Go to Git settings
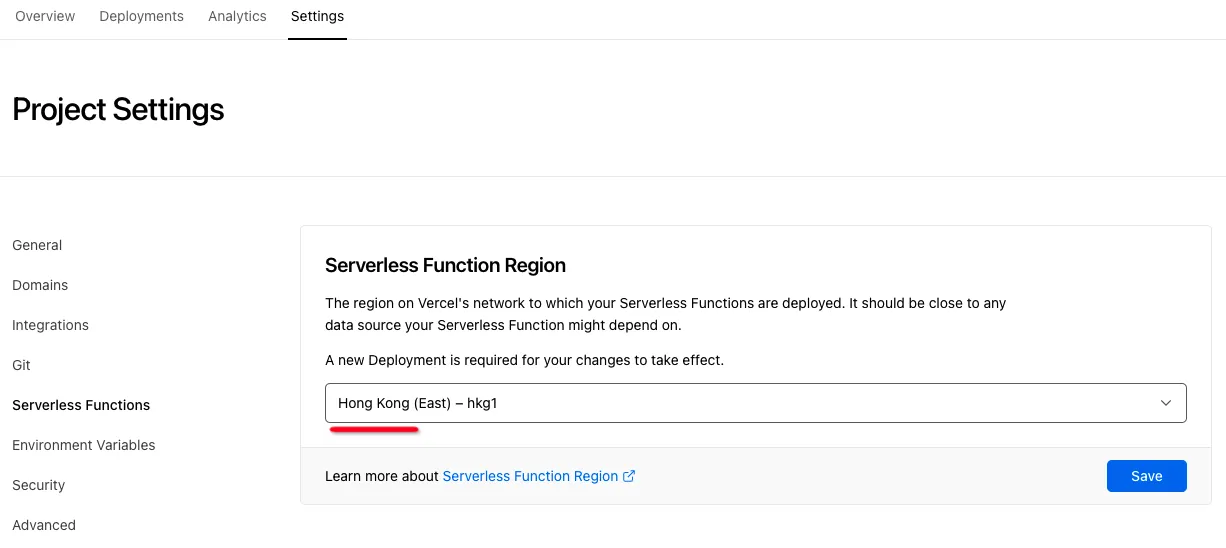 [21, 365]
